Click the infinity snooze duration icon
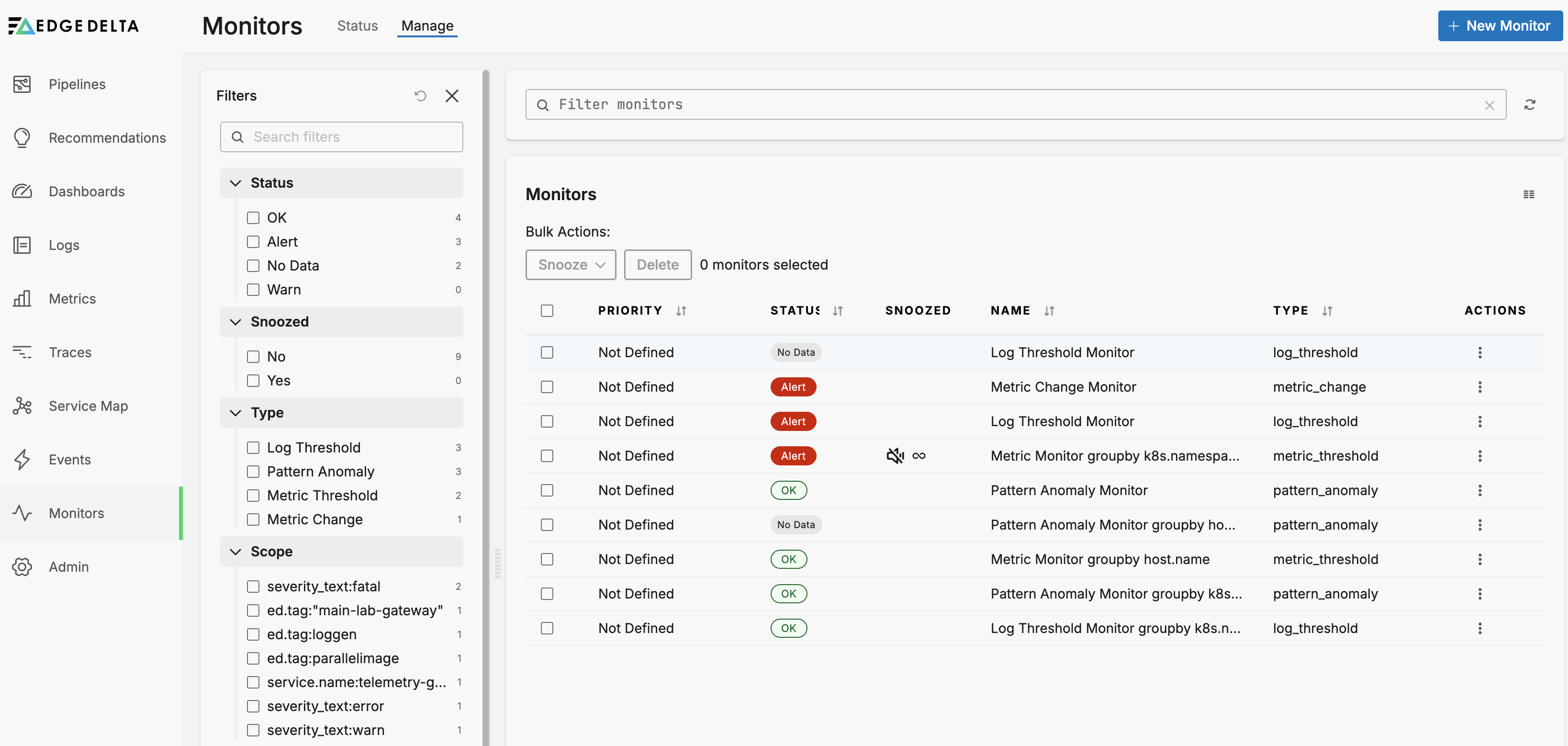The image size is (1568, 746). [918, 455]
